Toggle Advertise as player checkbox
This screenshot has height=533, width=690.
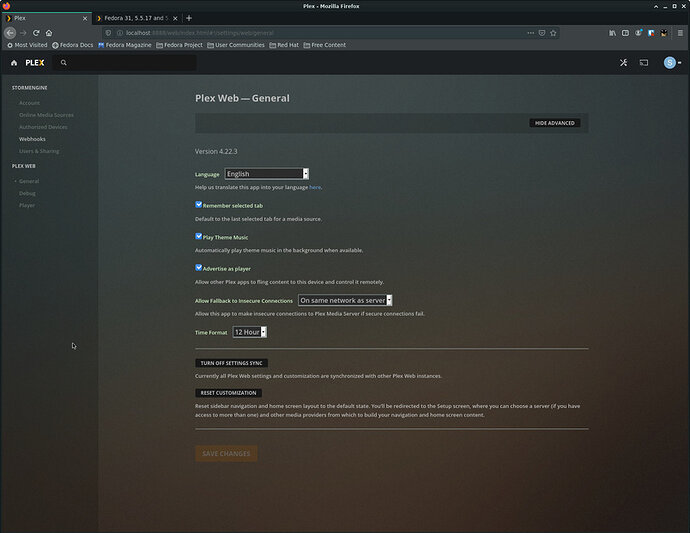pos(198,268)
